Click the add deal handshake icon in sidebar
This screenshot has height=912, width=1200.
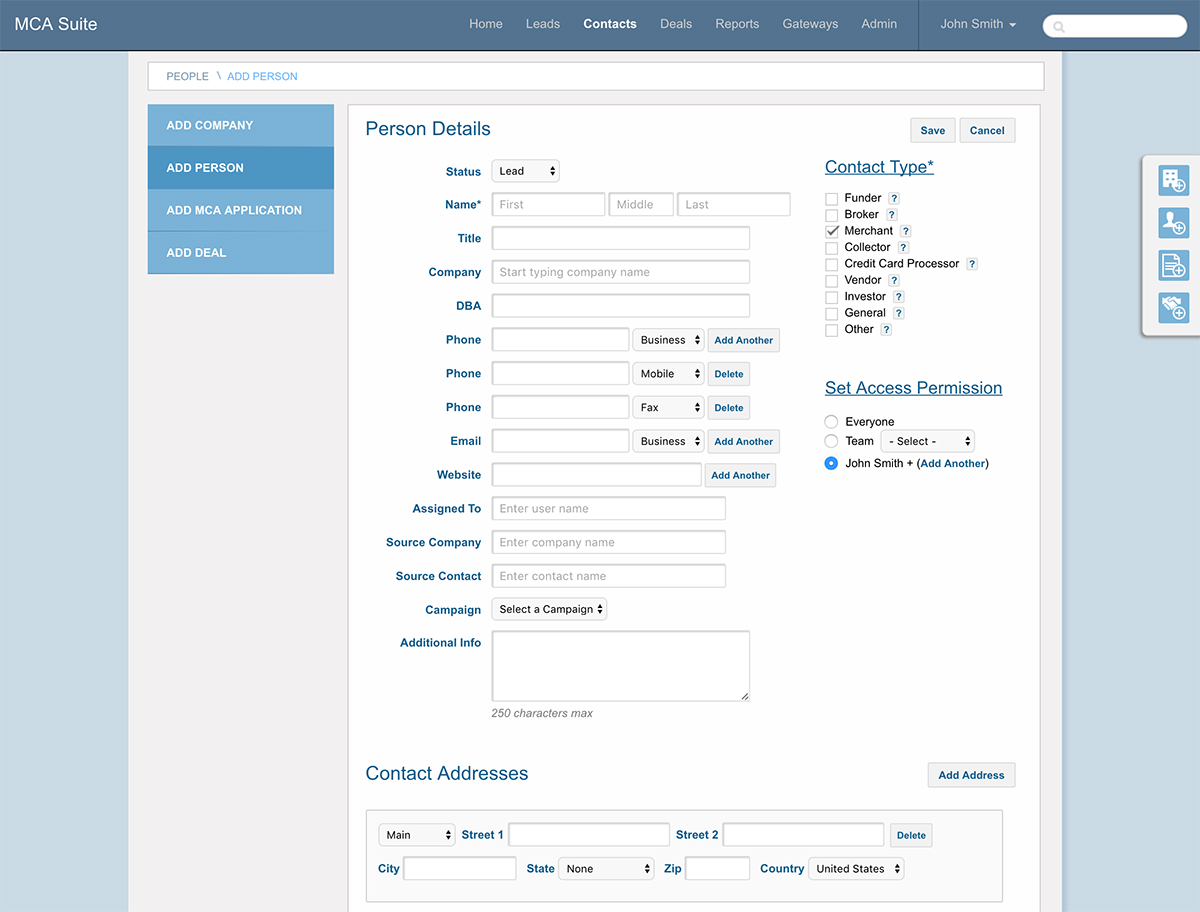[1173, 308]
